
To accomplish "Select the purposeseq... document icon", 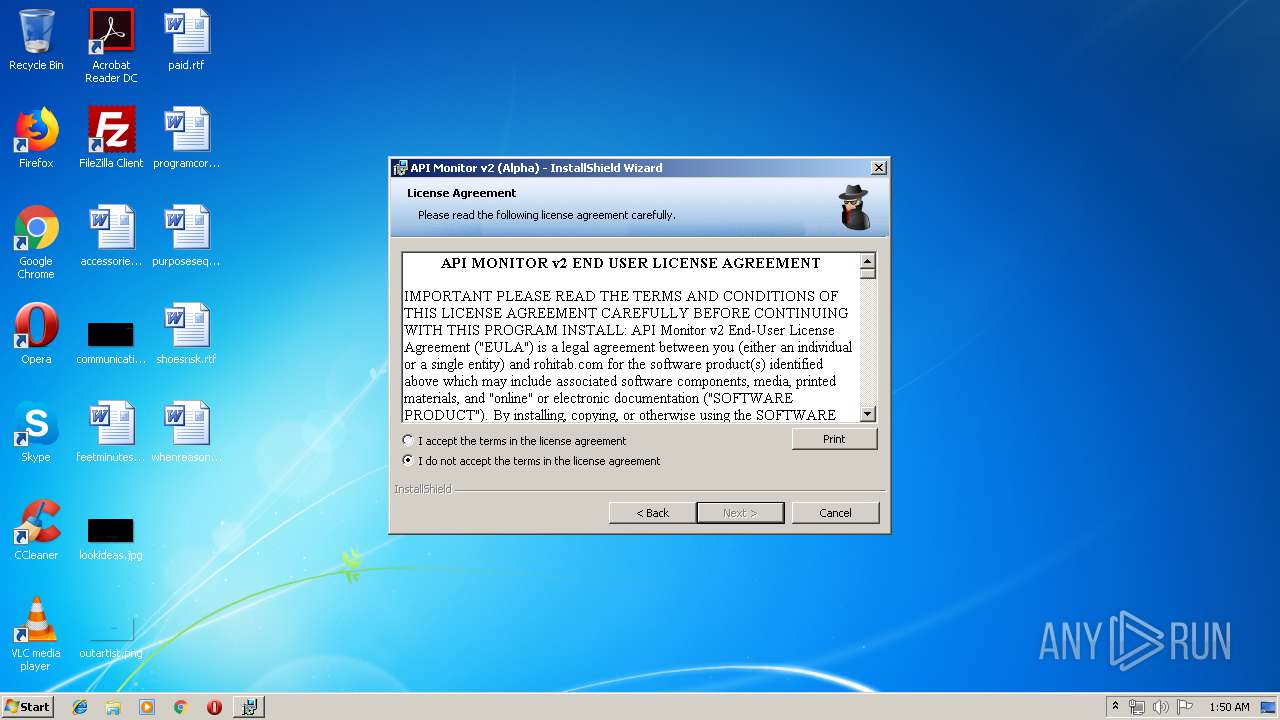I will [x=186, y=236].
